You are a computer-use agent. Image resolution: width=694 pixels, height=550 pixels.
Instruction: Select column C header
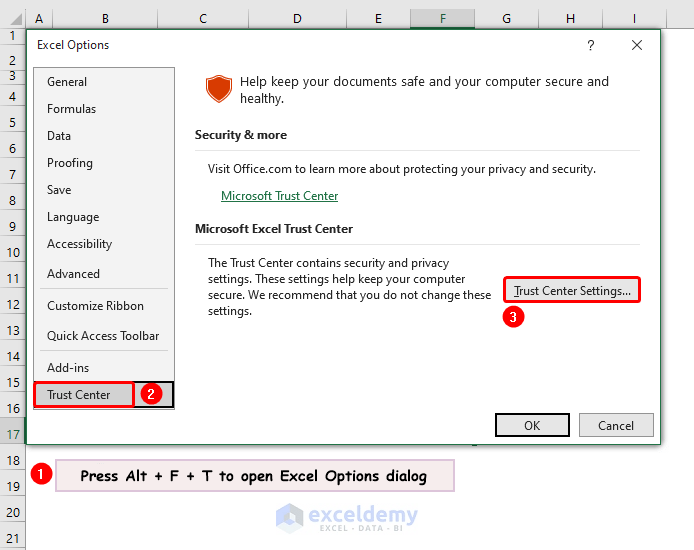point(203,19)
